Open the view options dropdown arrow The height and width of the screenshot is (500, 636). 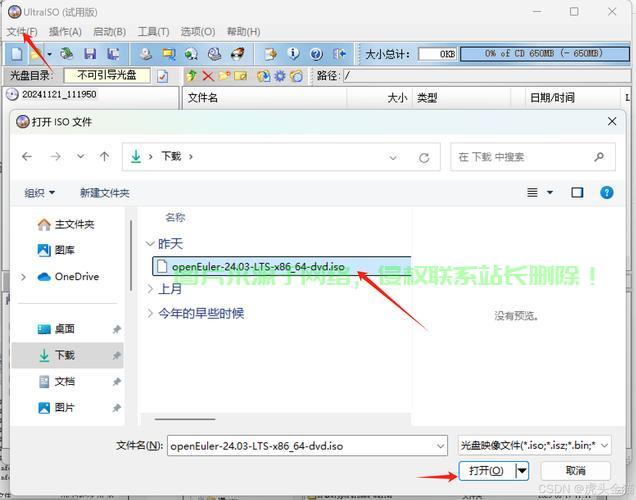point(550,192)
